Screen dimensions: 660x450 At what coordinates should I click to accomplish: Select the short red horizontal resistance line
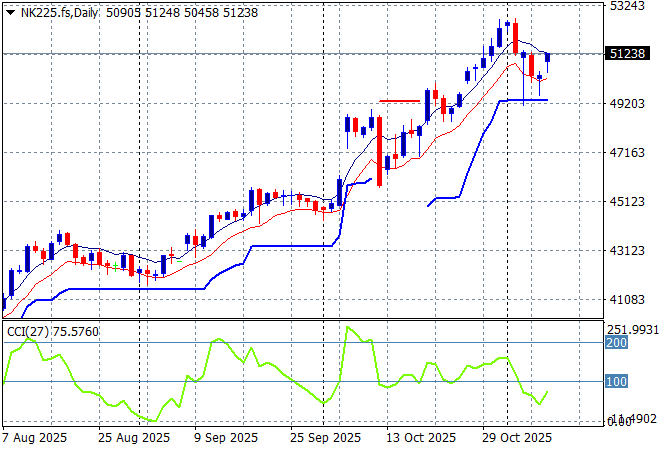point(399,100)
